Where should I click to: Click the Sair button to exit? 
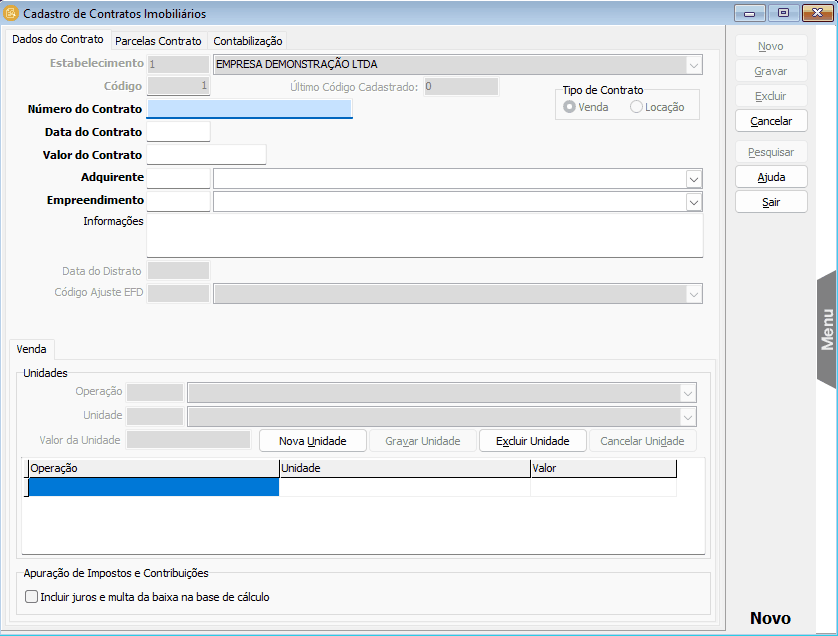771,202
